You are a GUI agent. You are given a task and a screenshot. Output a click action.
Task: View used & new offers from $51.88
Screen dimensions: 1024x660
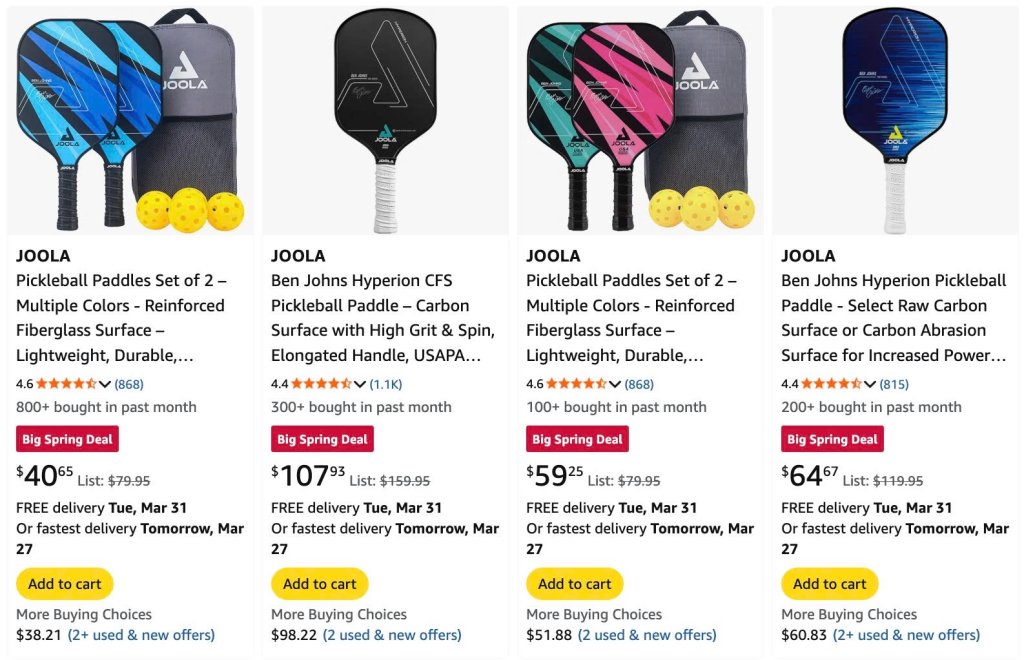click(647, 635)
